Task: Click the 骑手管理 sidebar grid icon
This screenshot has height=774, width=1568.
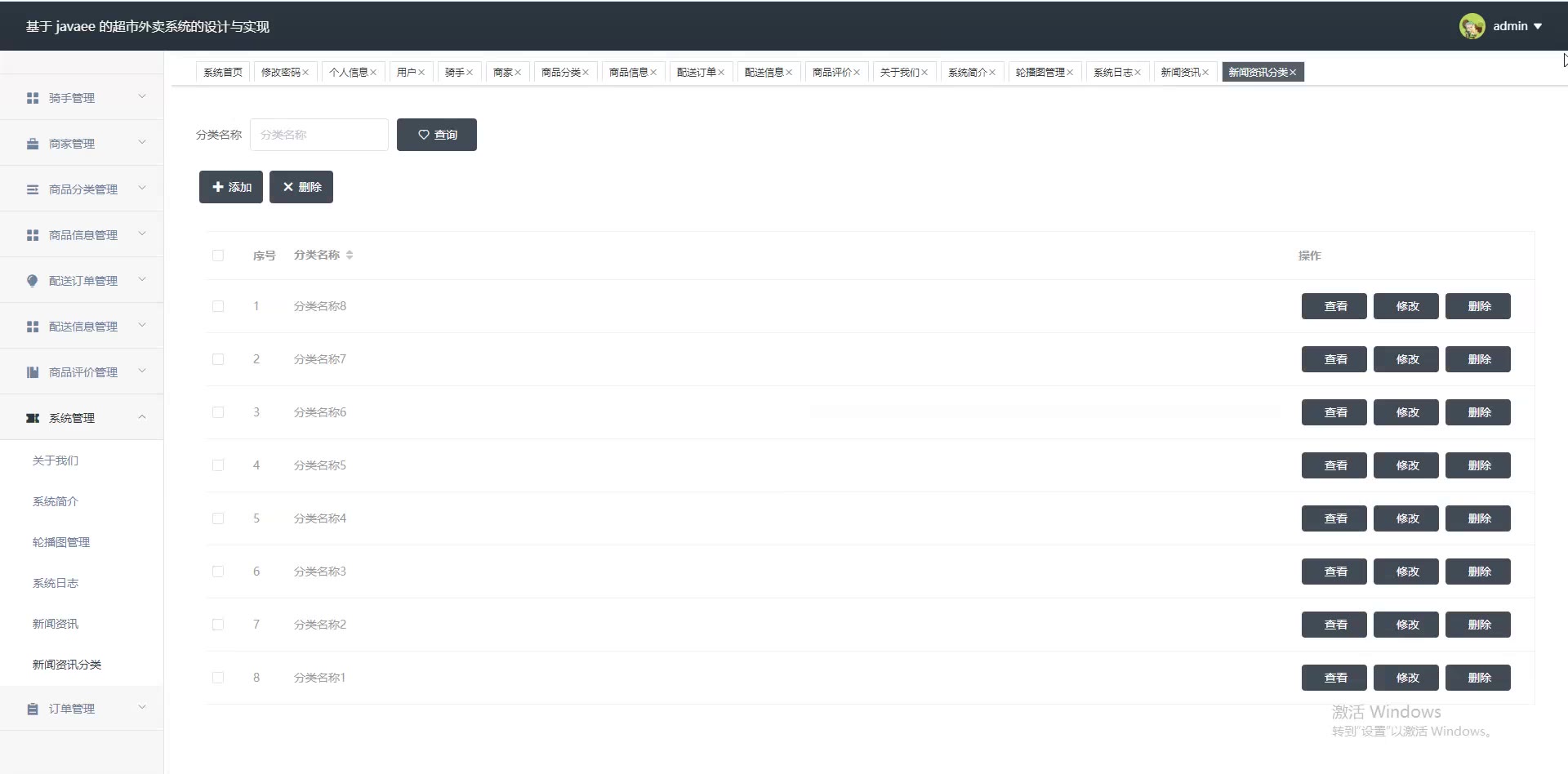Action: (33, 98)
